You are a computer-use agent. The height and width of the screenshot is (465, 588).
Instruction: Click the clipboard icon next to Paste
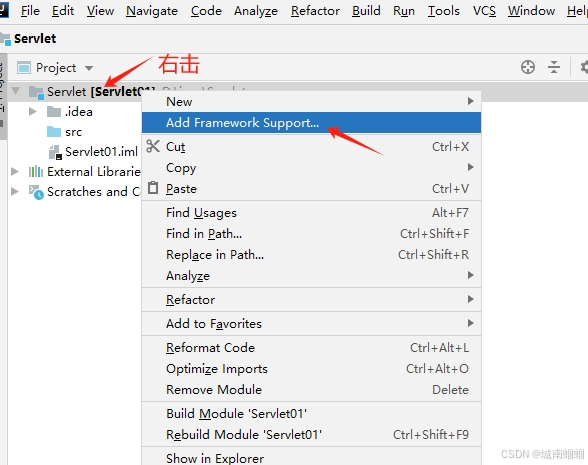tap(153, 188)
